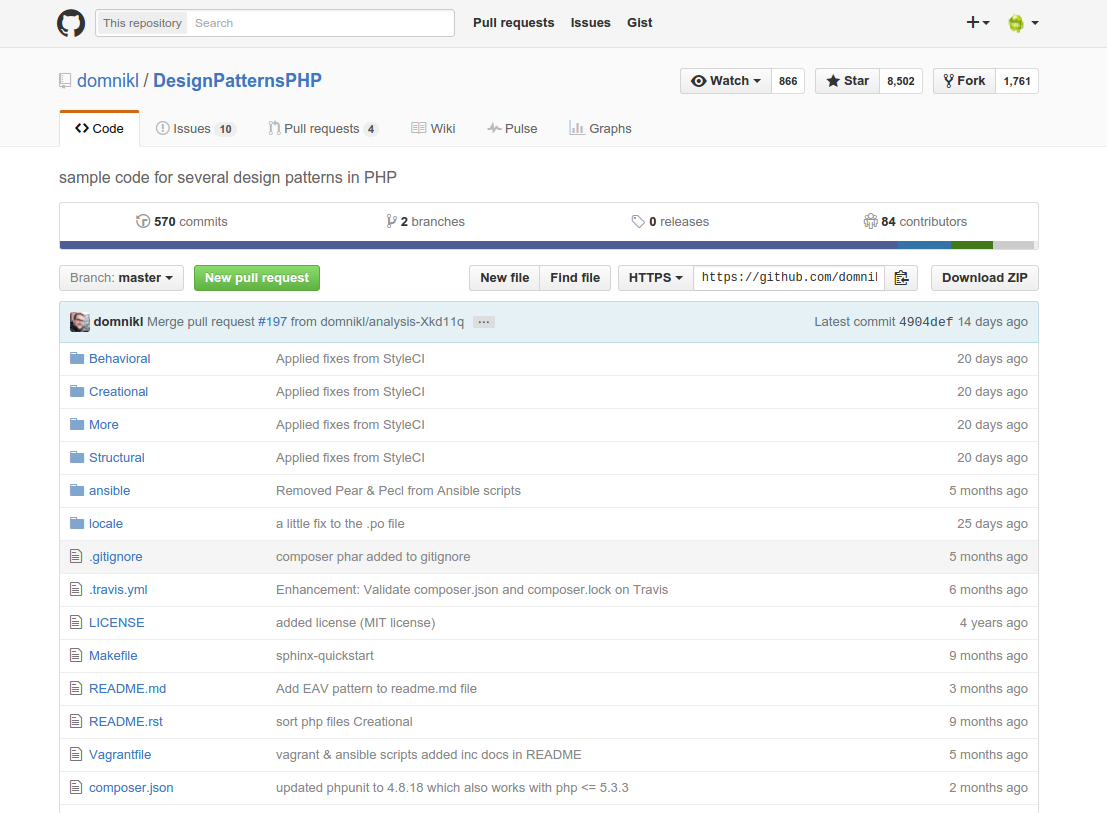Open the DesignPatternsPHP repository title link
Viewport: 1107px width, 813px height.
point(237,80)
